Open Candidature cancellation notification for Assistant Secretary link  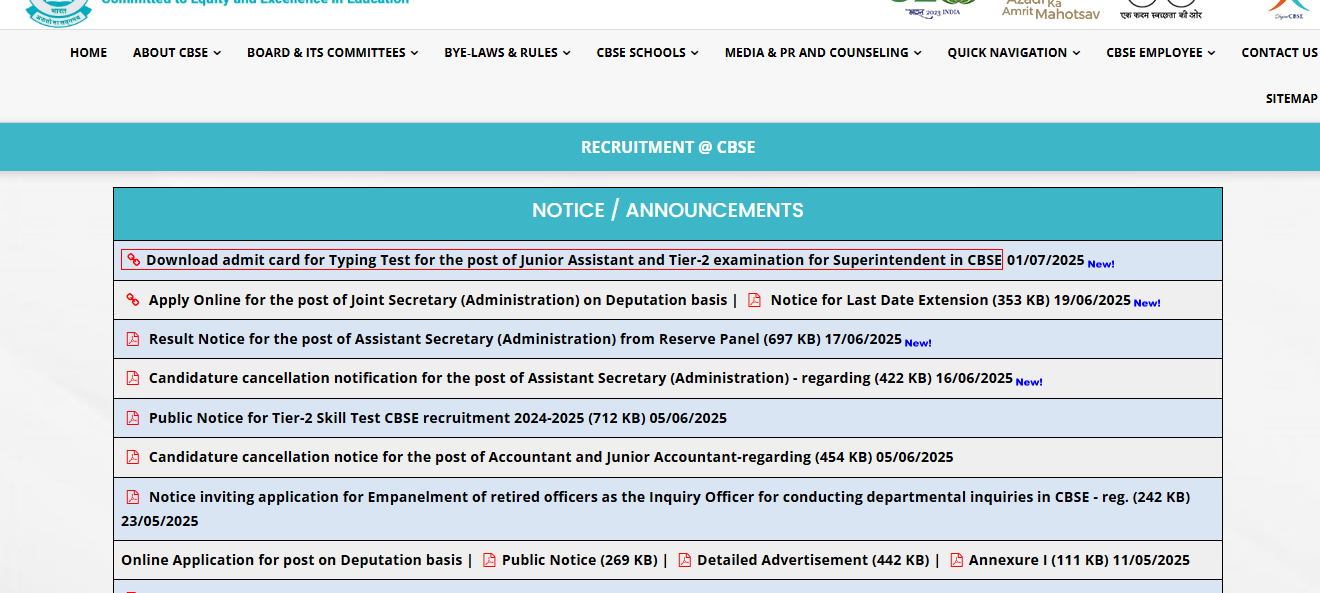540,378
